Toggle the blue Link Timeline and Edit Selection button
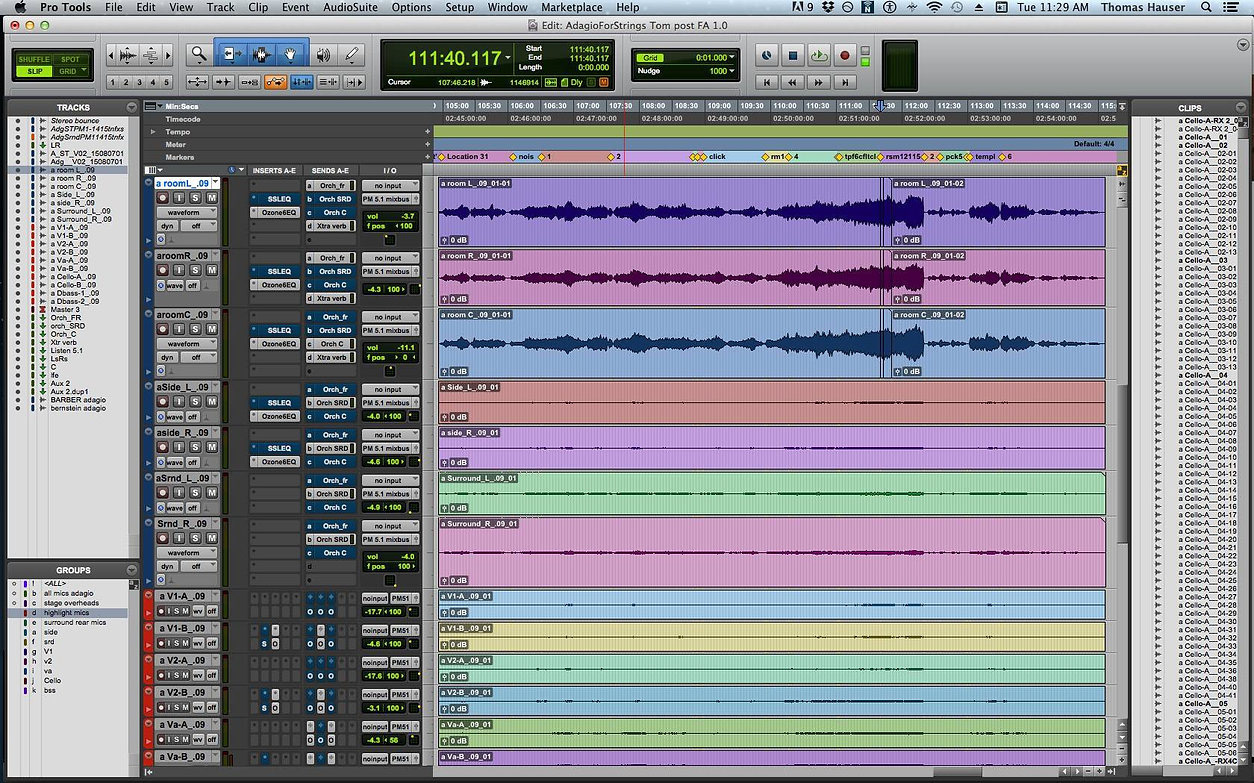The width and height of the screenshot is (1254, 783). click(301, 82)
